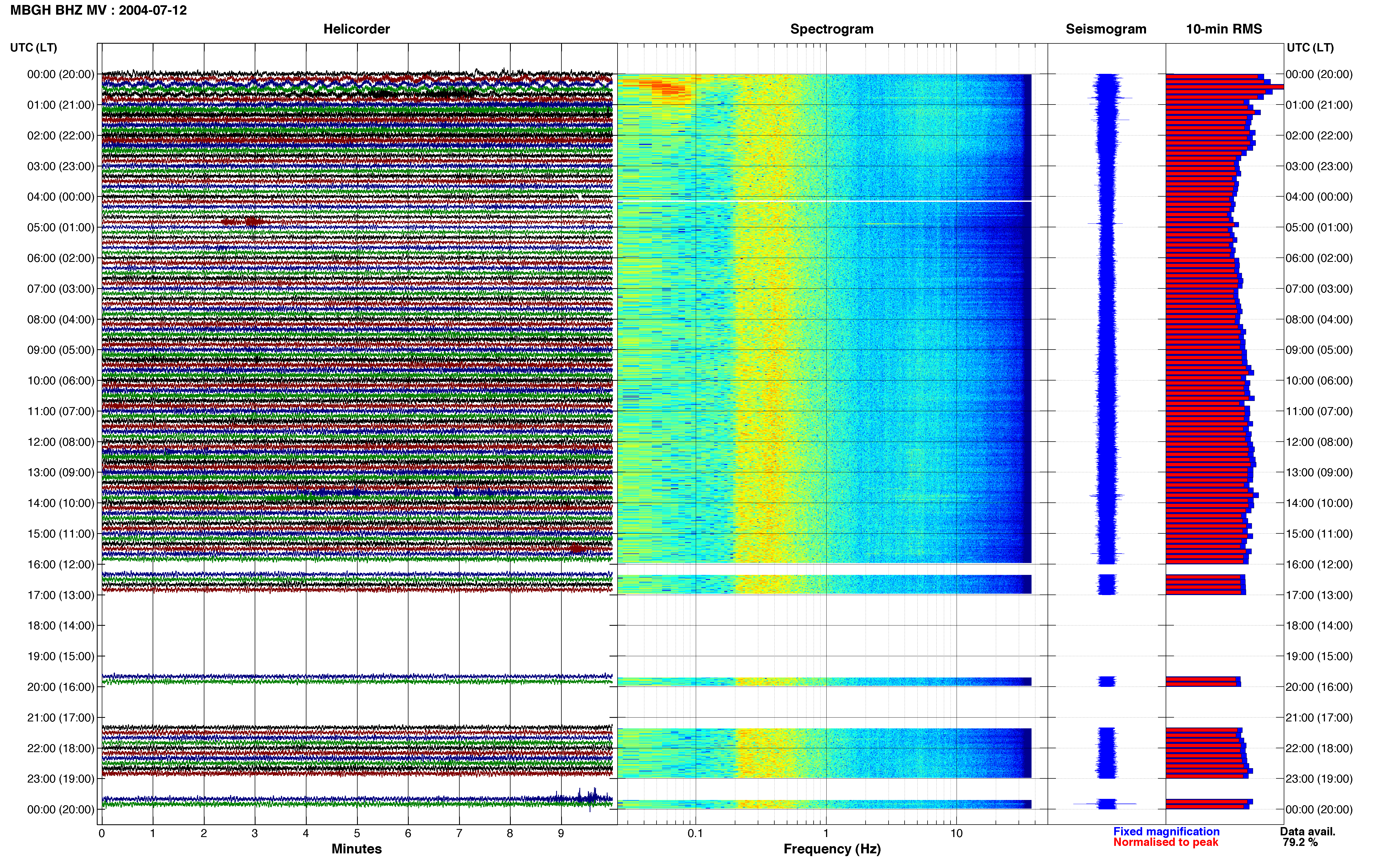The image size is (1388, 868).
Task: Click left time label '10:00 (06:00)'
Action: coord(61,380)
